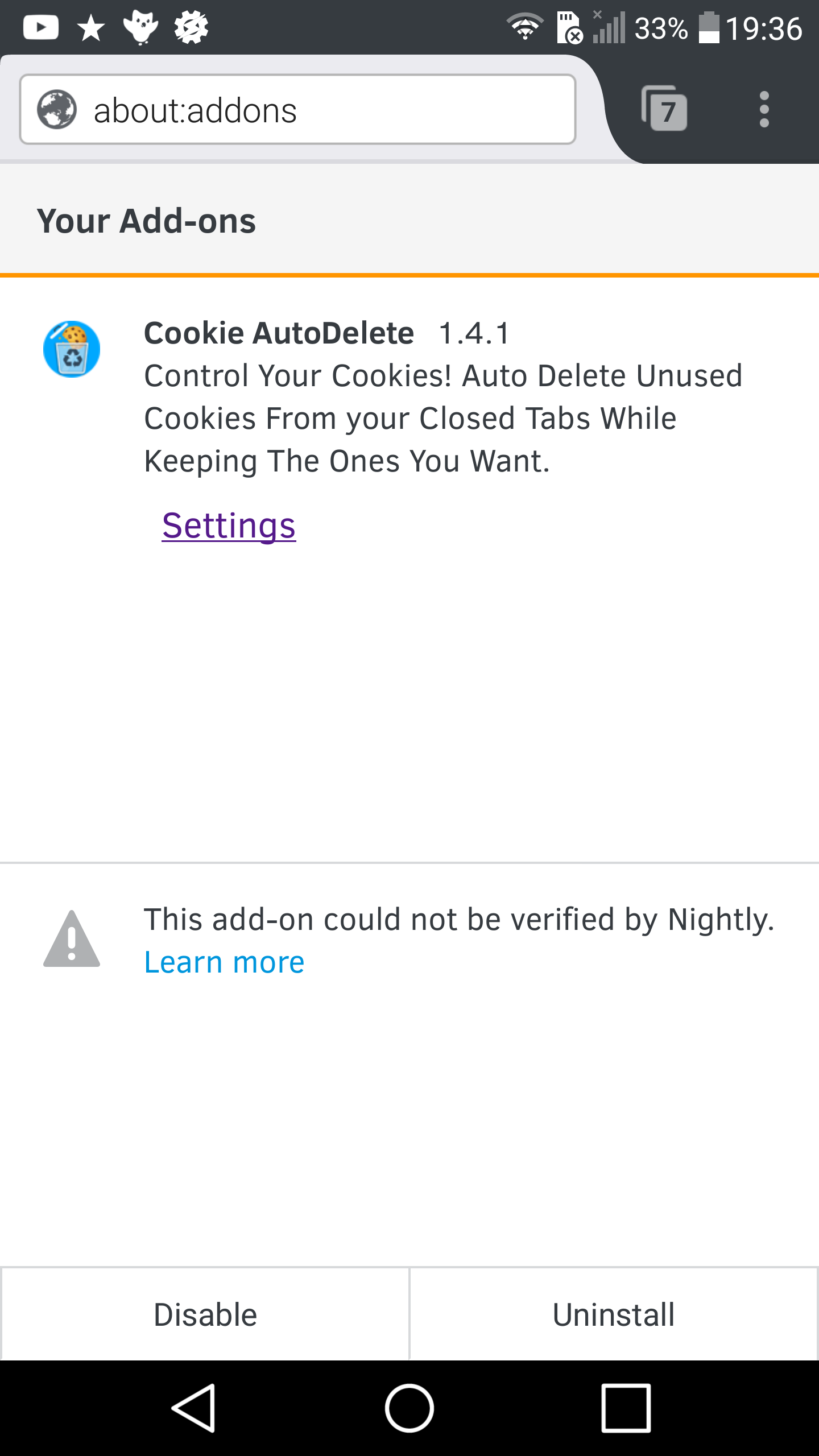Focus the about:addons URL bar
The width and height of the screenshot is (819, 1456).
coord(297,109)
